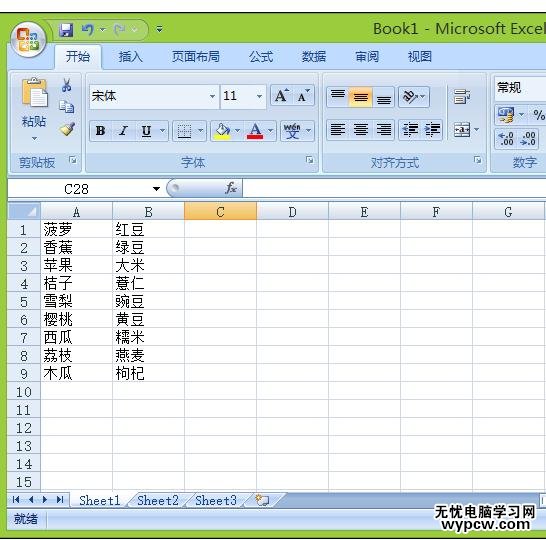Open the 页面布局 tab
Screen dimensions: 546x540
tap(196, 56)
